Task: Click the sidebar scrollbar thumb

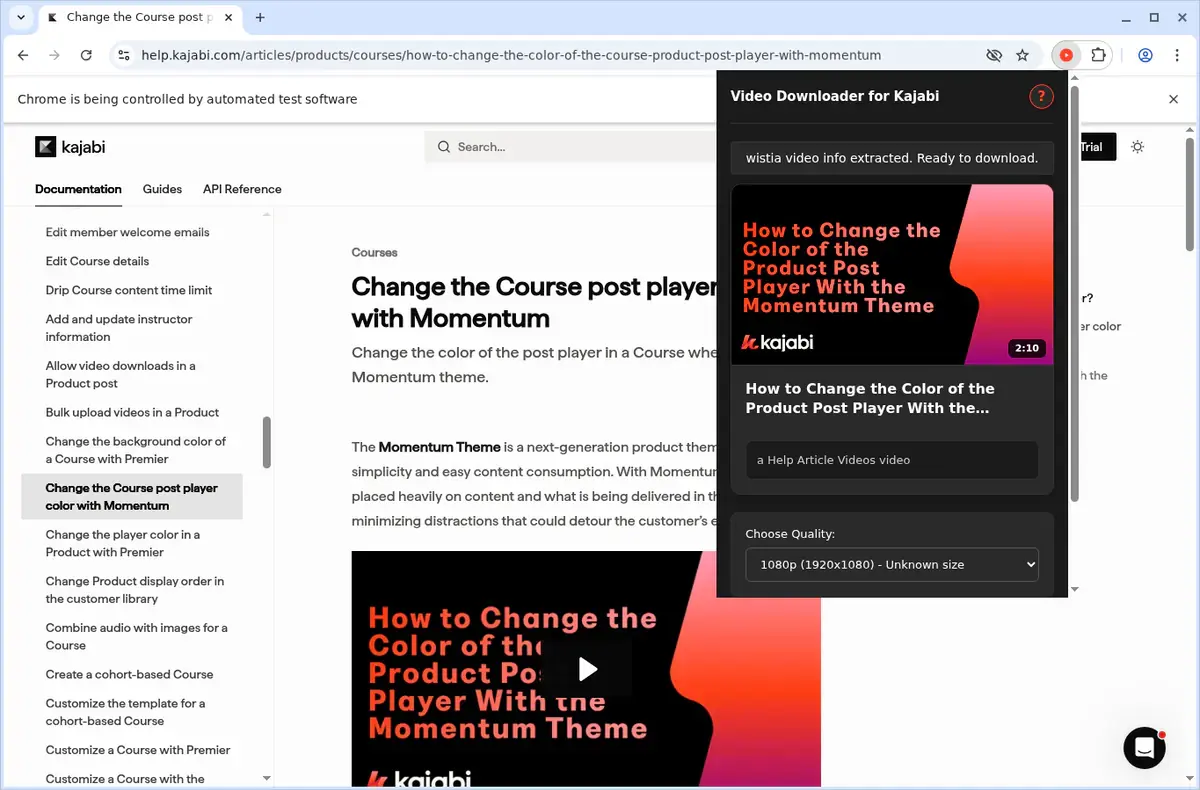Action: pyautogui.click(x=267, y=443)
